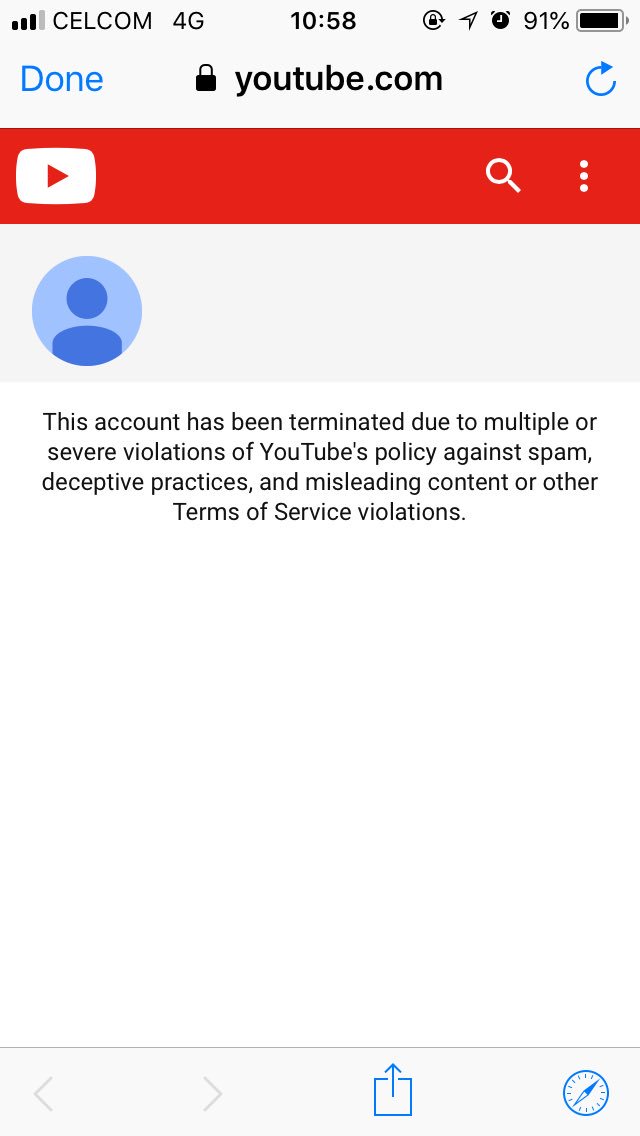
Task: Tap the signal strength bars
Action: [x=28, y=21]
